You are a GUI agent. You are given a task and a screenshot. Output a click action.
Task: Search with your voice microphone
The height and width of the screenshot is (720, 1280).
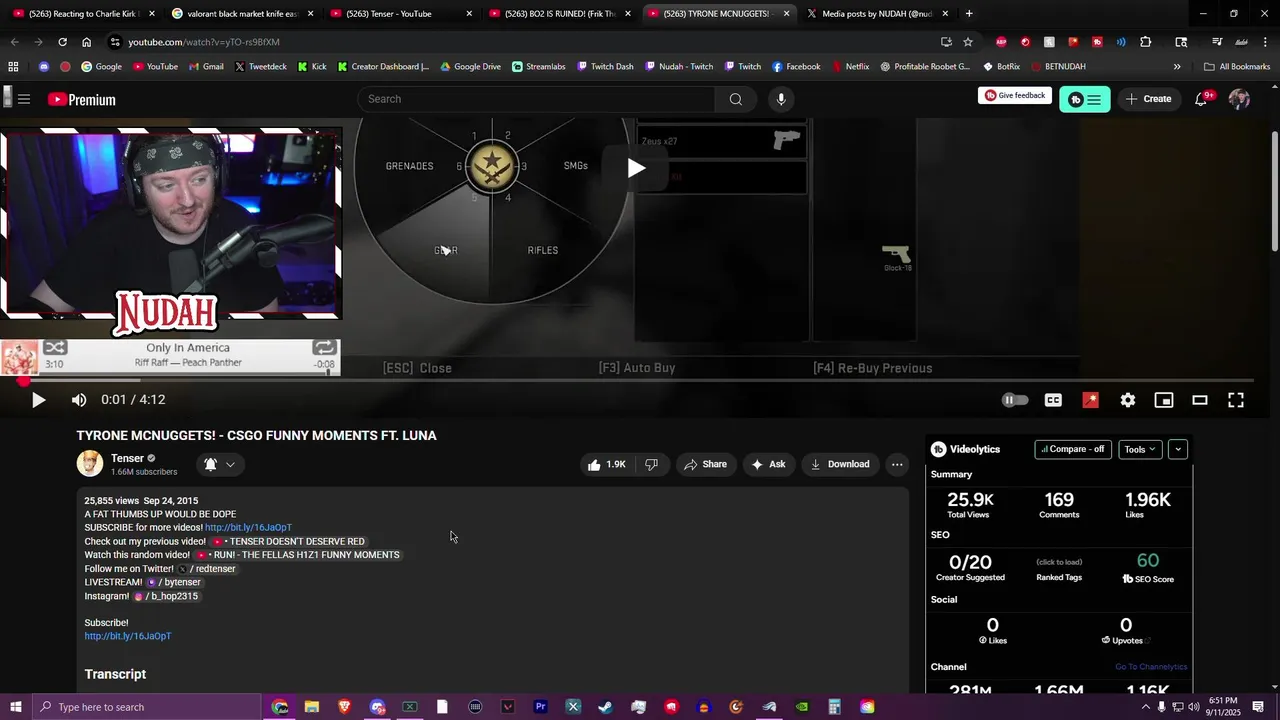(781, 99)
